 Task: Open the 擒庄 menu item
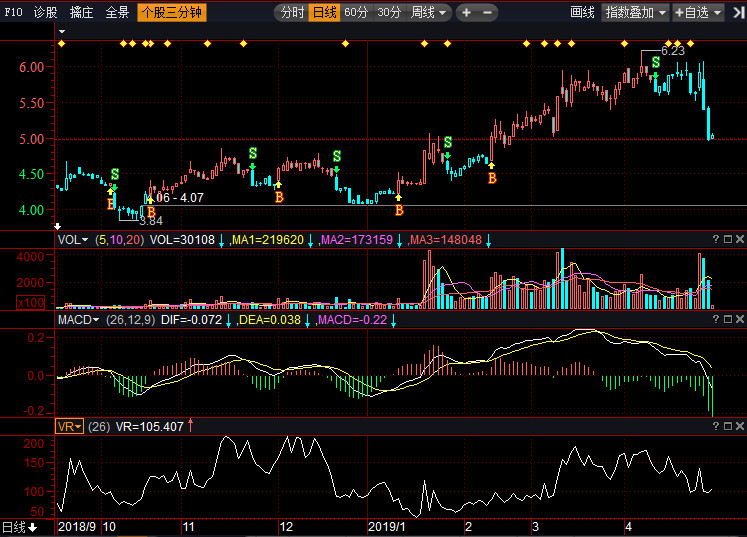click(x=81, y=12)
